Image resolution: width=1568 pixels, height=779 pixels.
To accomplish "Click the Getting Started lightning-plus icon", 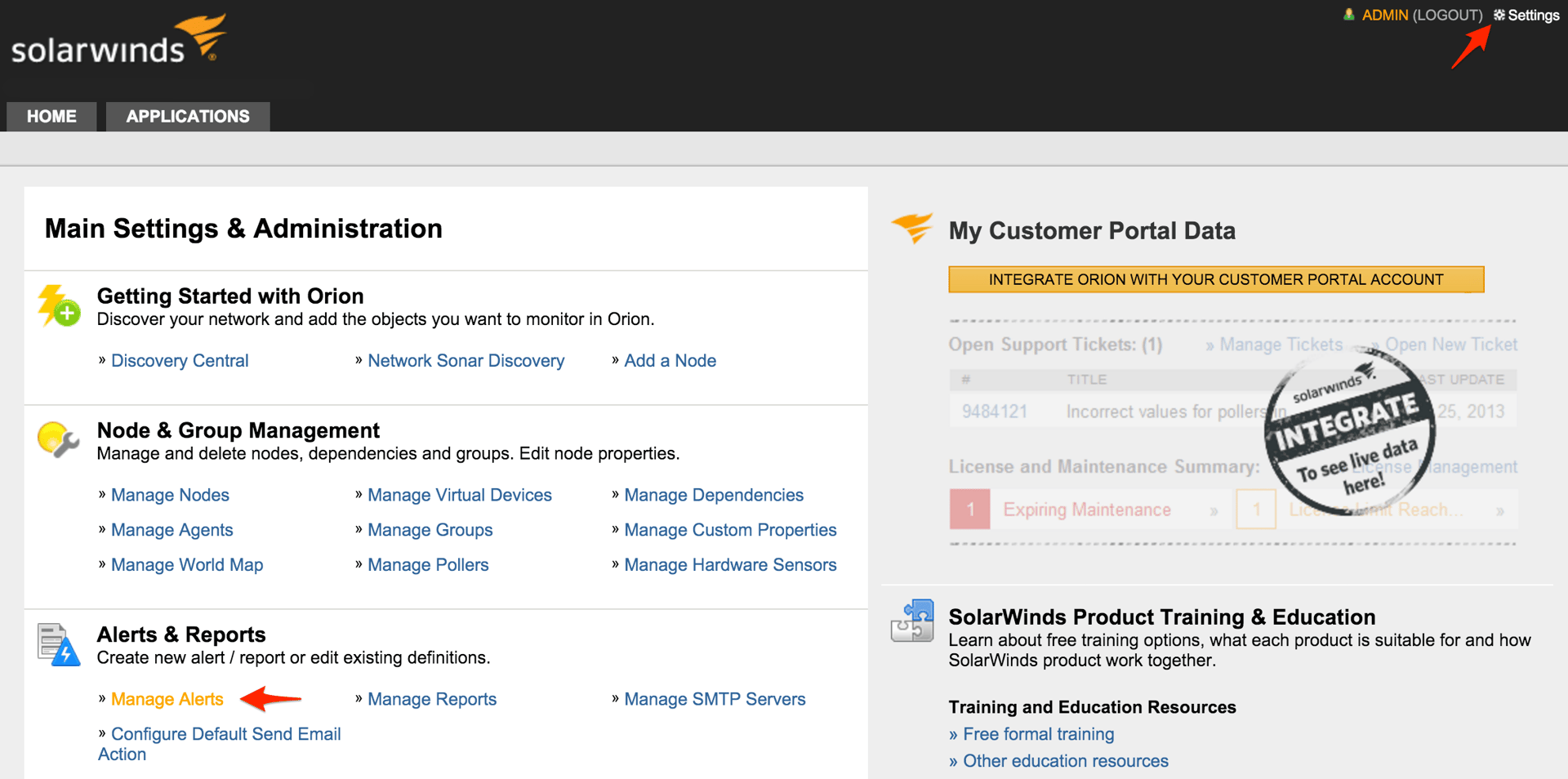I will (59, 306).
